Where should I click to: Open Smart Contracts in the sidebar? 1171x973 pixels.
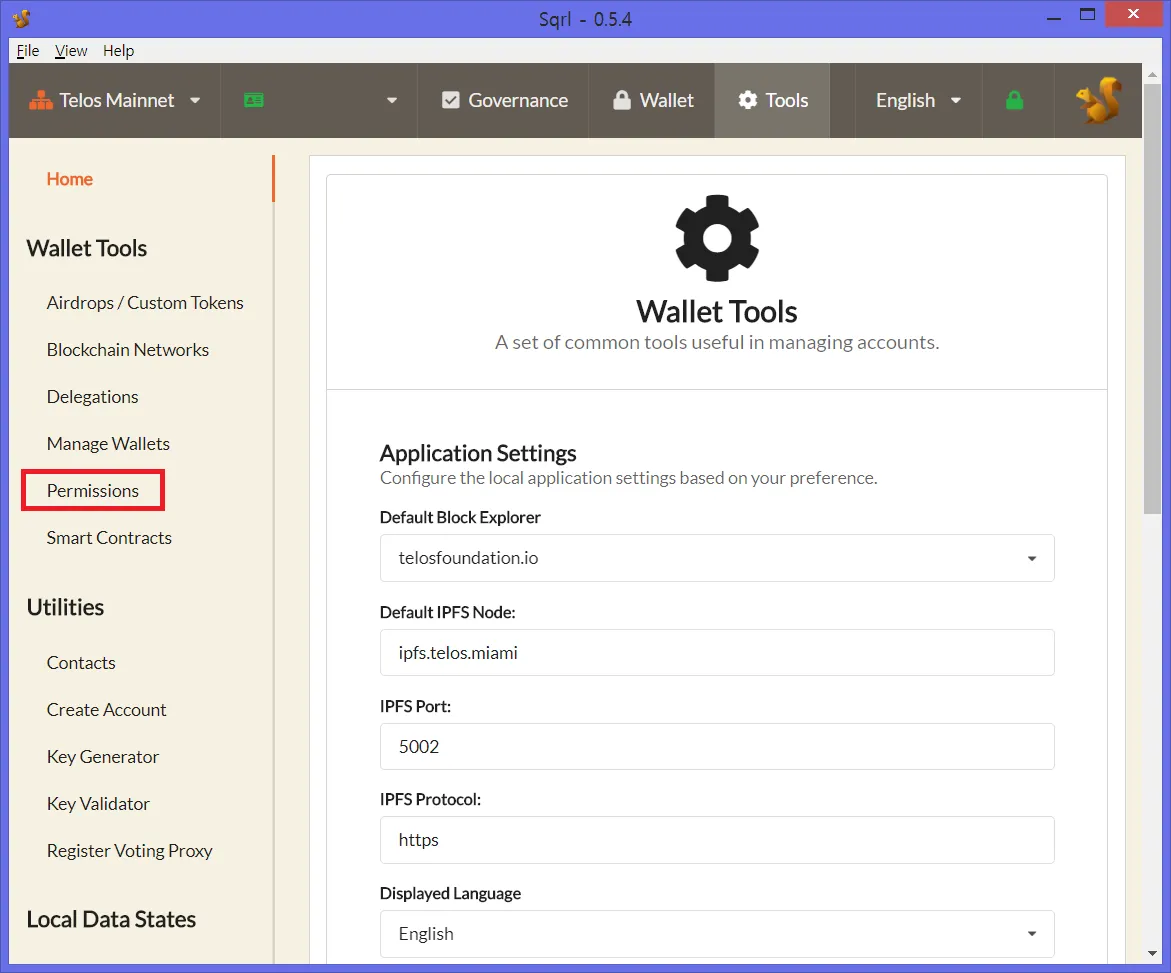(109, 538)
